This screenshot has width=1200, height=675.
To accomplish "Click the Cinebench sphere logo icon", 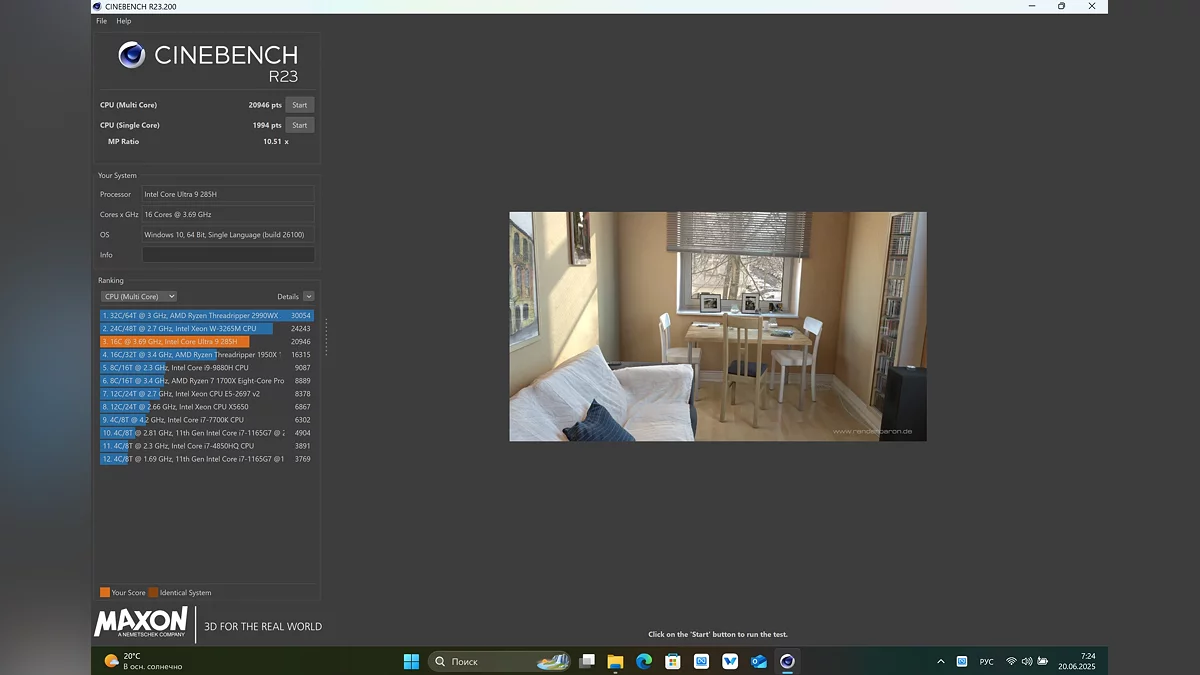I will click(131, 55).
